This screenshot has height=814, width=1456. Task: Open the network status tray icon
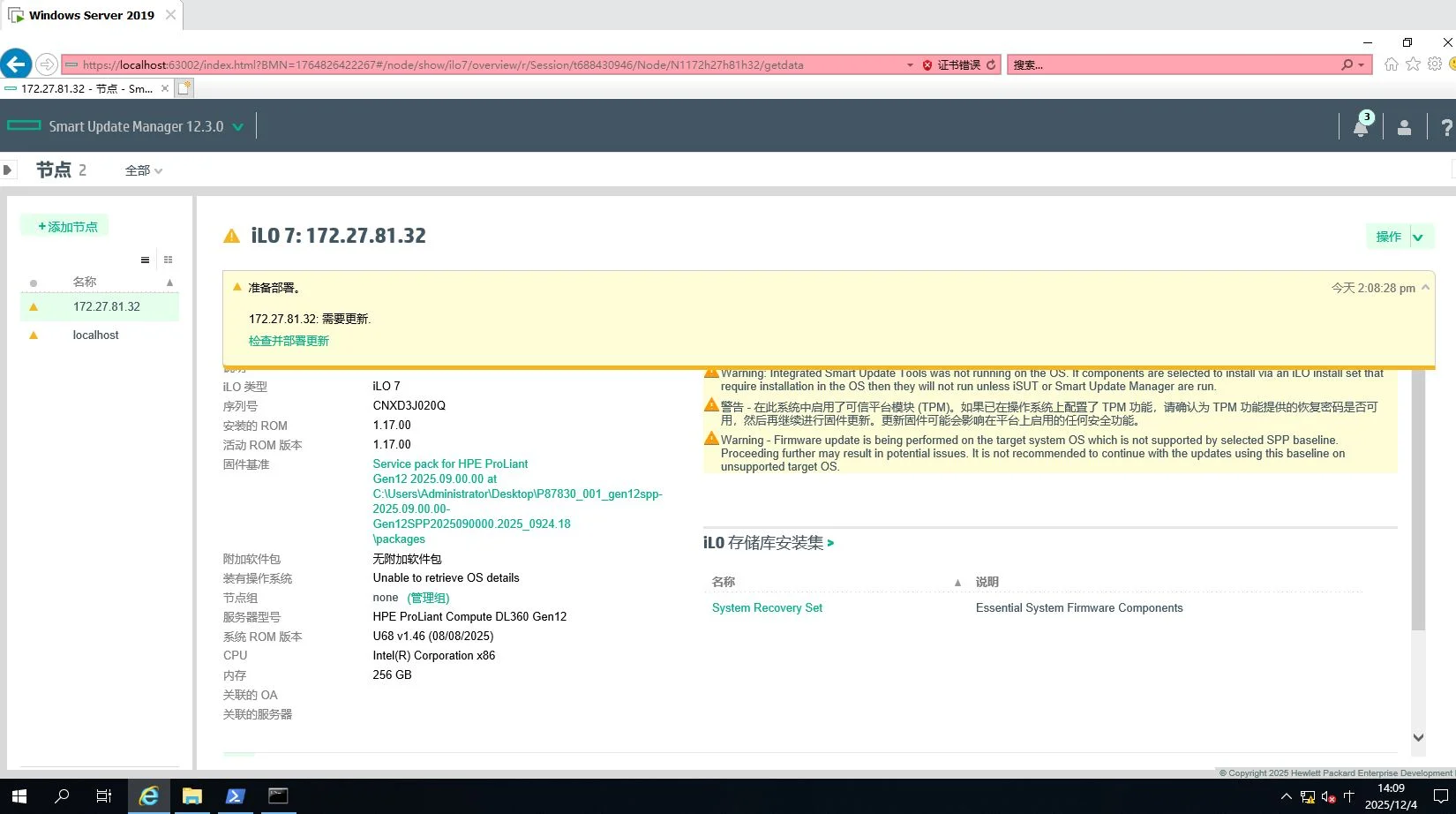1307,797
